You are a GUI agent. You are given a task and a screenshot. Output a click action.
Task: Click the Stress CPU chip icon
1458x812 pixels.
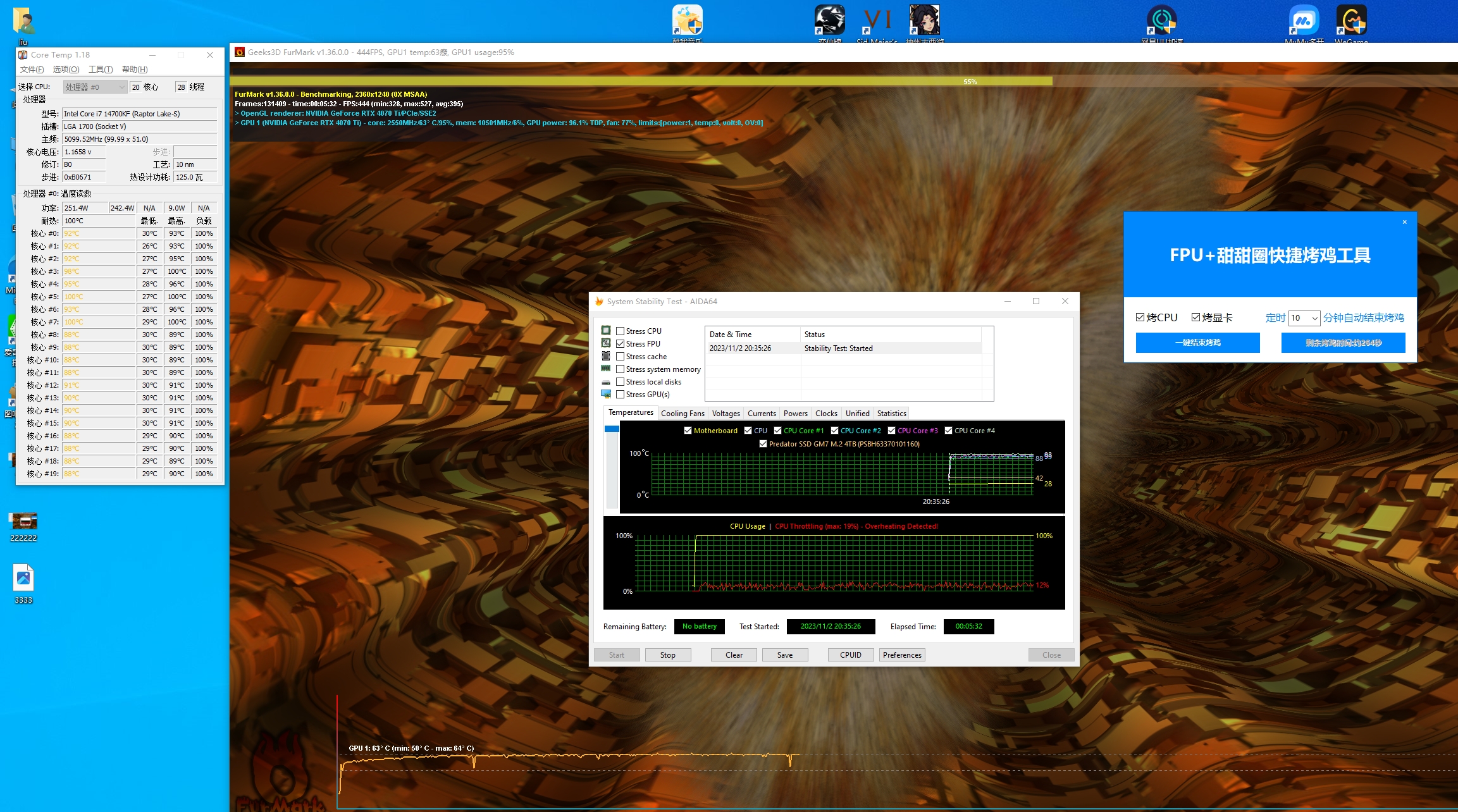pos(606,330)
